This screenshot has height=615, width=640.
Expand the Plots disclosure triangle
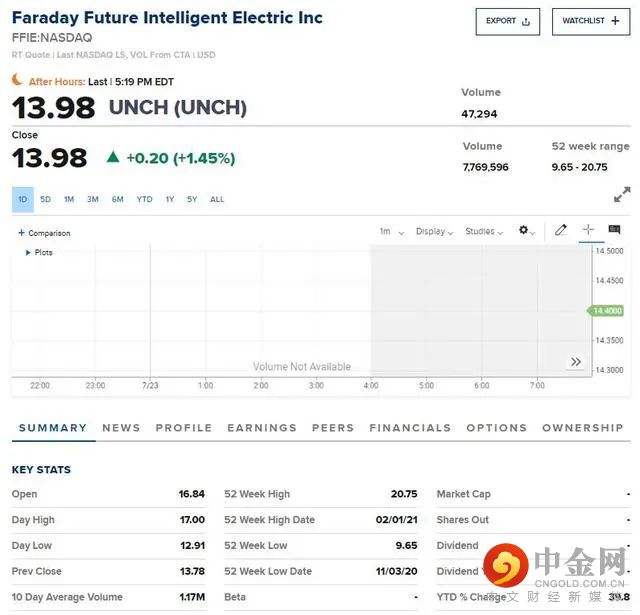(x=28, y=253)
